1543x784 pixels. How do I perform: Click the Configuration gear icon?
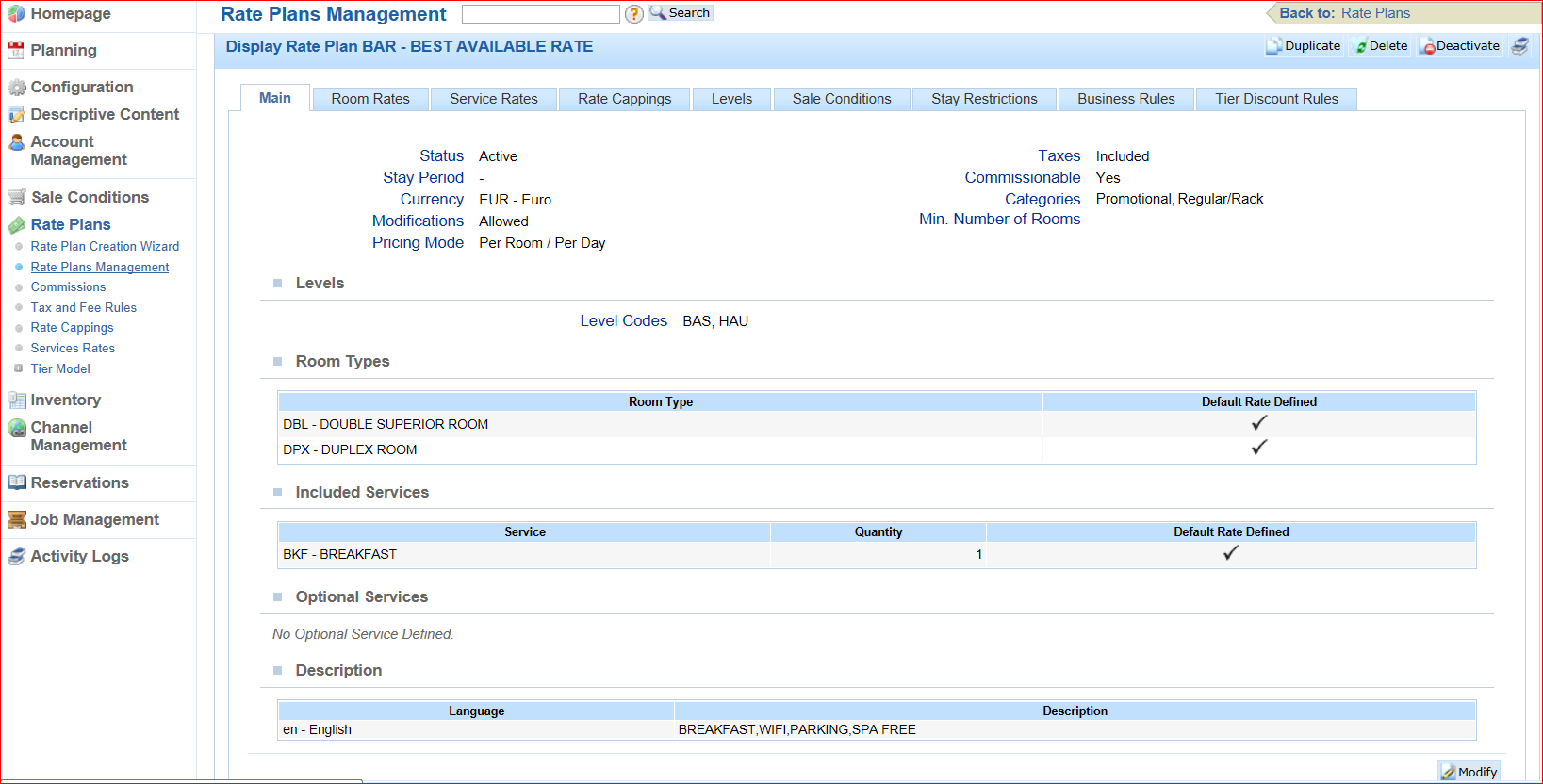[x=16, y=88]
